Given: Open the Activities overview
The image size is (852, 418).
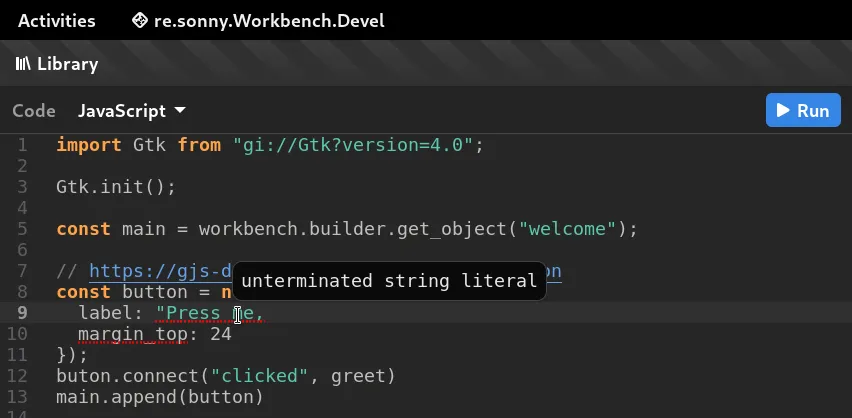Looking at the screenshot, I should click(57, 21).
